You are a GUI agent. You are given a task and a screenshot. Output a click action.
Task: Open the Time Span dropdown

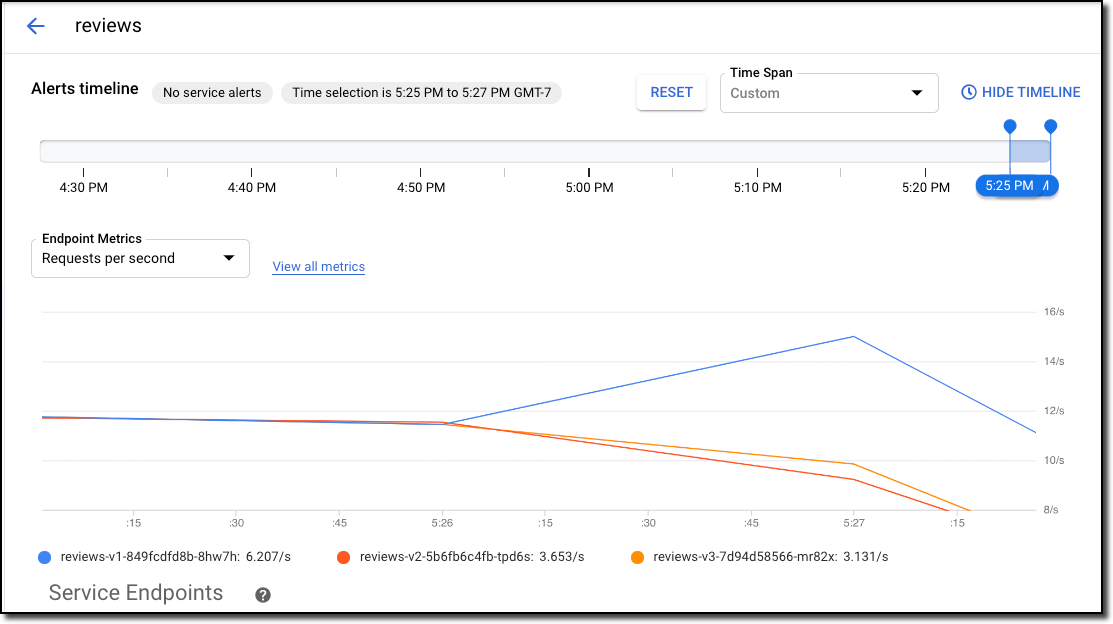click(828, 93)
